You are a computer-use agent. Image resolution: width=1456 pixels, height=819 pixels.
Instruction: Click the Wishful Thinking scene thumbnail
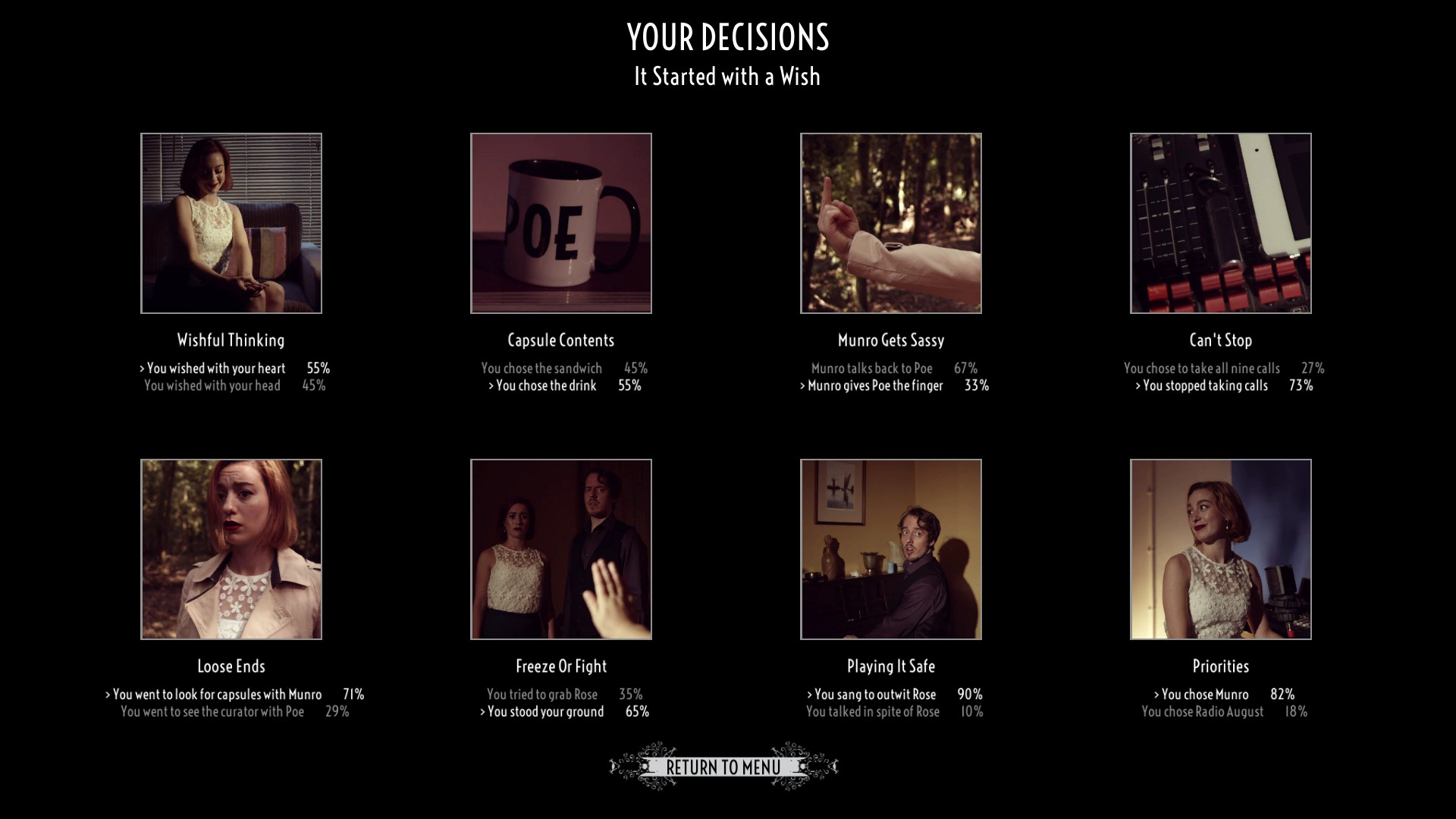[x=231, y=222]
